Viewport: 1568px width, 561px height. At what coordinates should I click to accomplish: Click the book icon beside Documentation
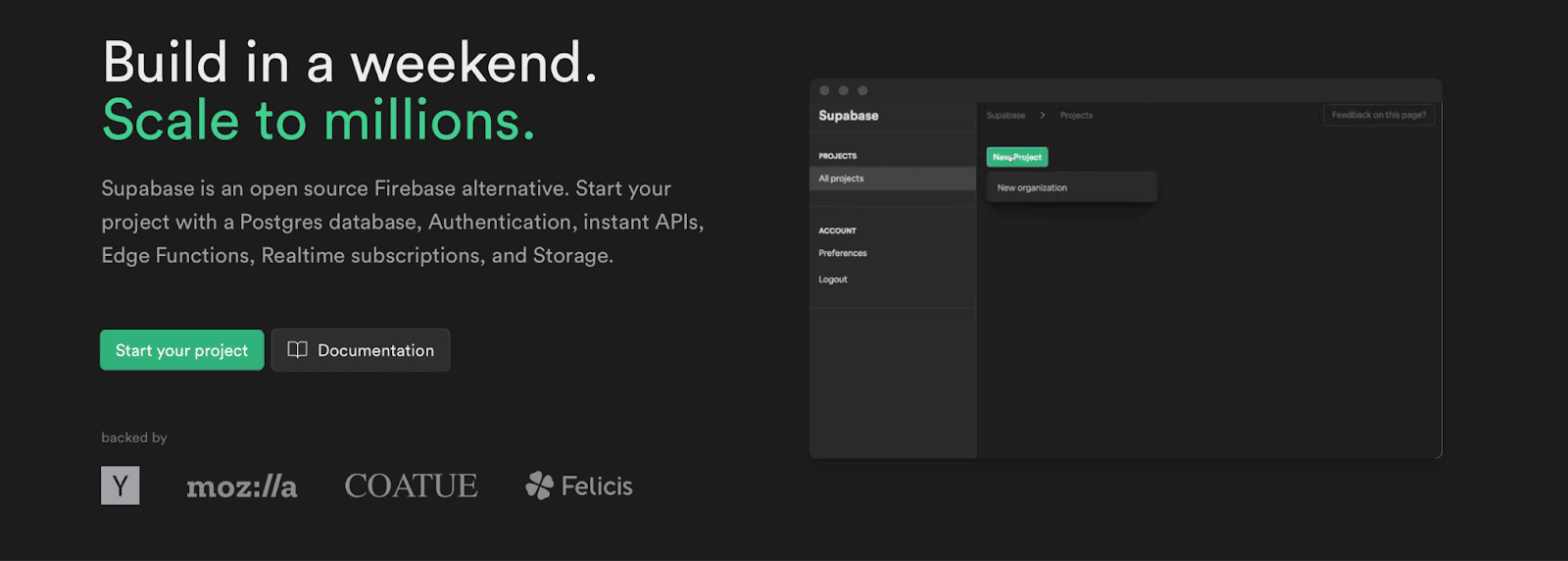click(297, 350)
